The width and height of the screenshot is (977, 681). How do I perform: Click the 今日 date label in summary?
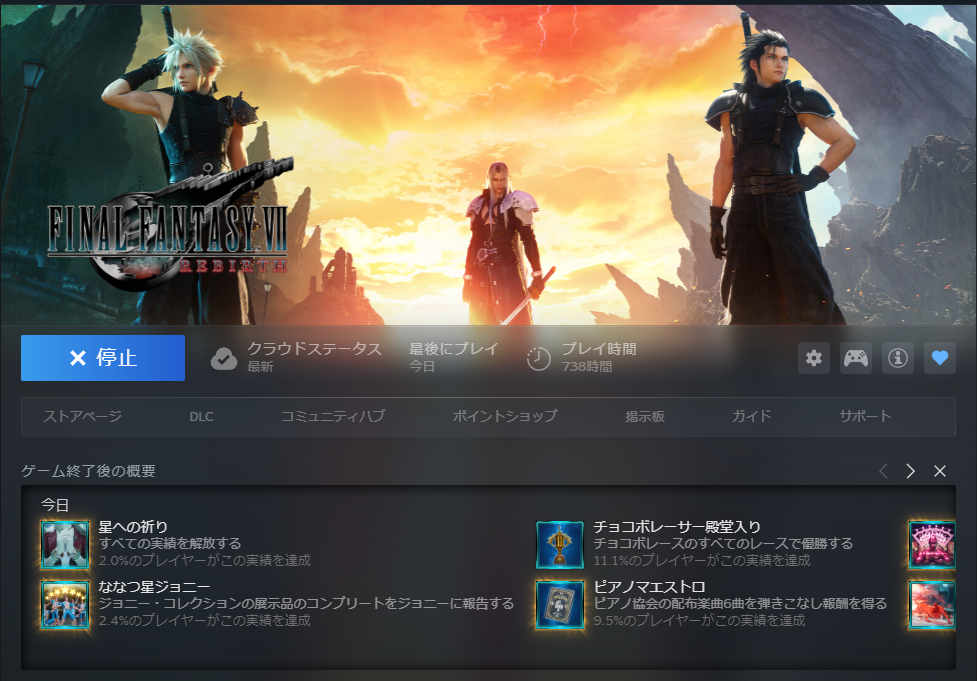(55, 505)
